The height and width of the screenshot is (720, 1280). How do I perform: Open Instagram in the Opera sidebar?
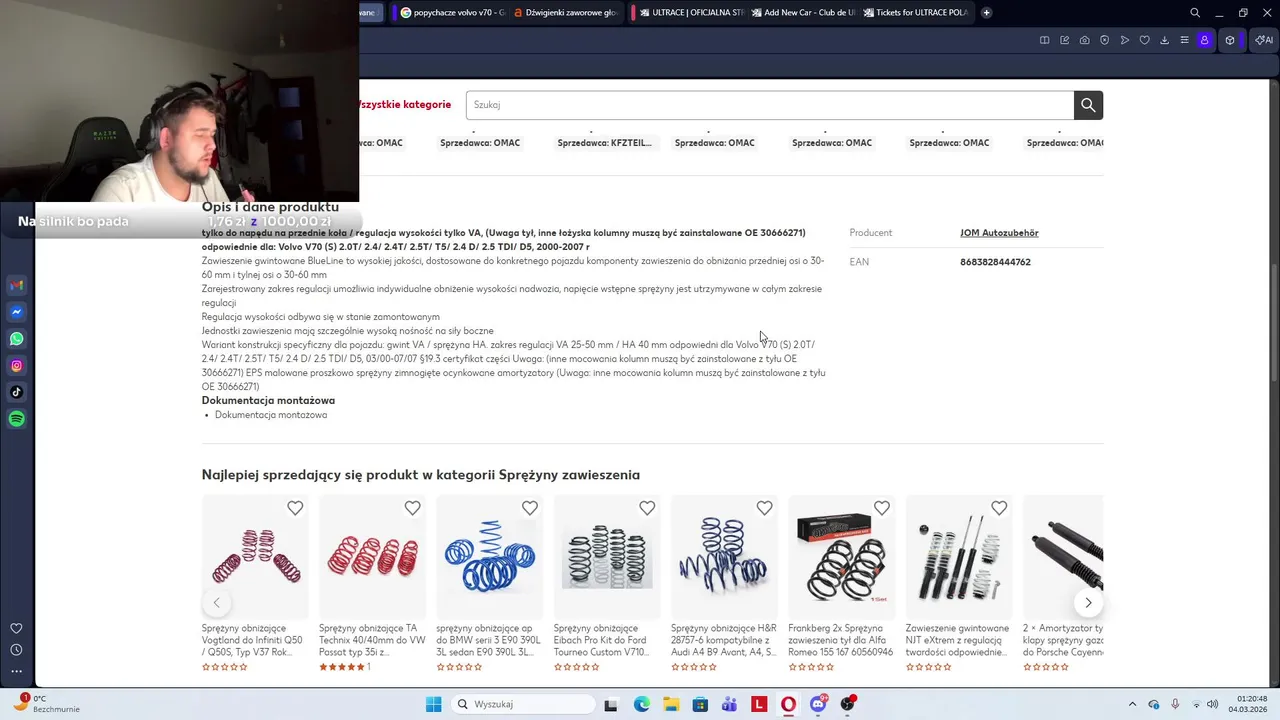coord(16,366)
